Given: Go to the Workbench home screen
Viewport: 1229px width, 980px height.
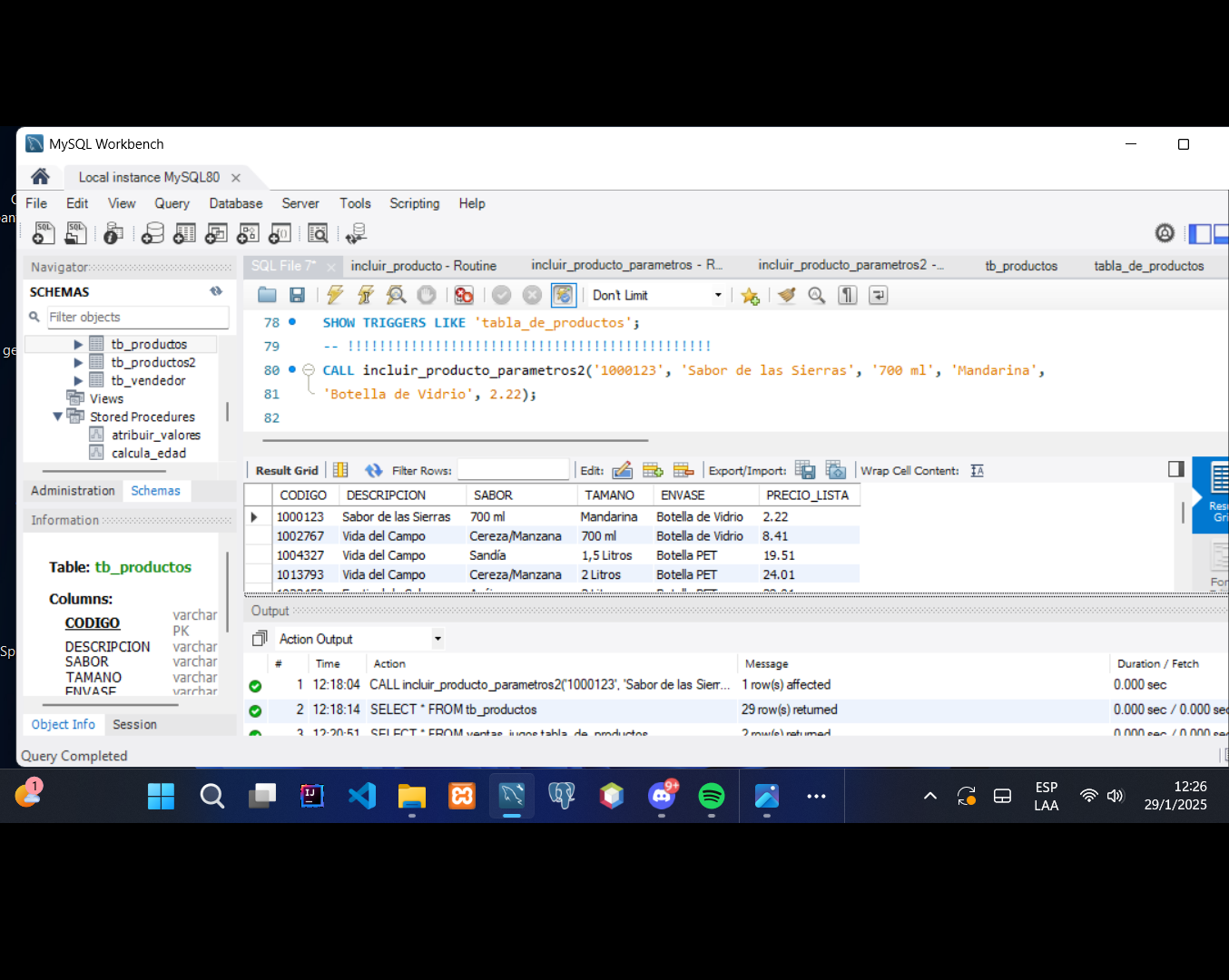Looking at the screenshot, I should pos(40,177).
